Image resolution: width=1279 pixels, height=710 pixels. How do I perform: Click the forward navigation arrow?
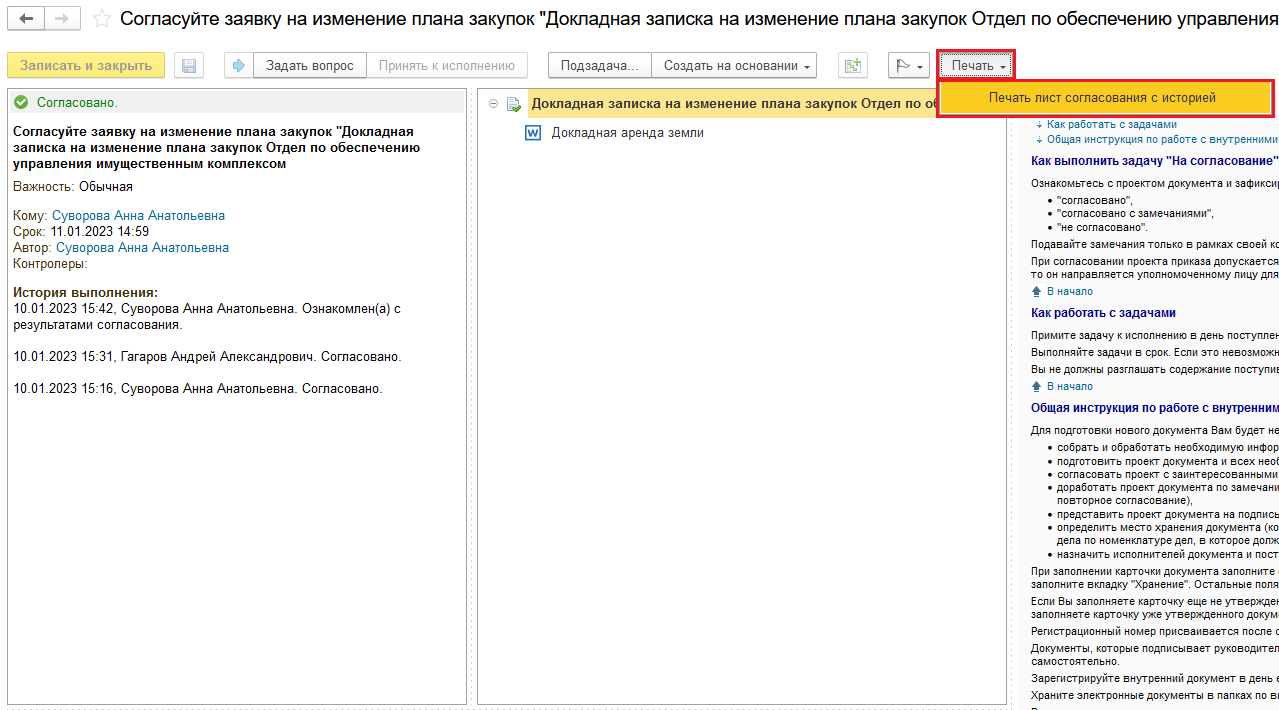tap(62, 19)
